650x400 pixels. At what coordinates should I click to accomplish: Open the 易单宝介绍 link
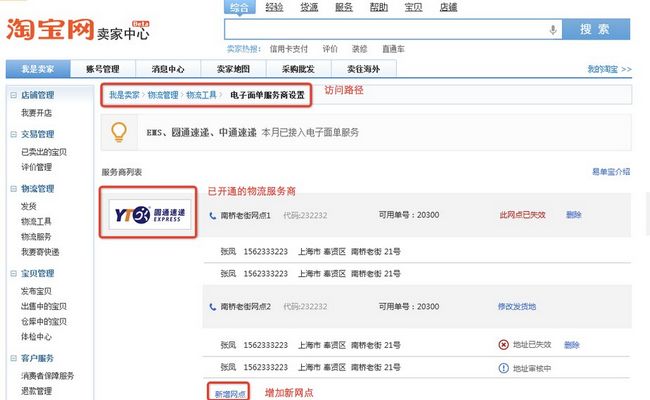coord(611,172)
